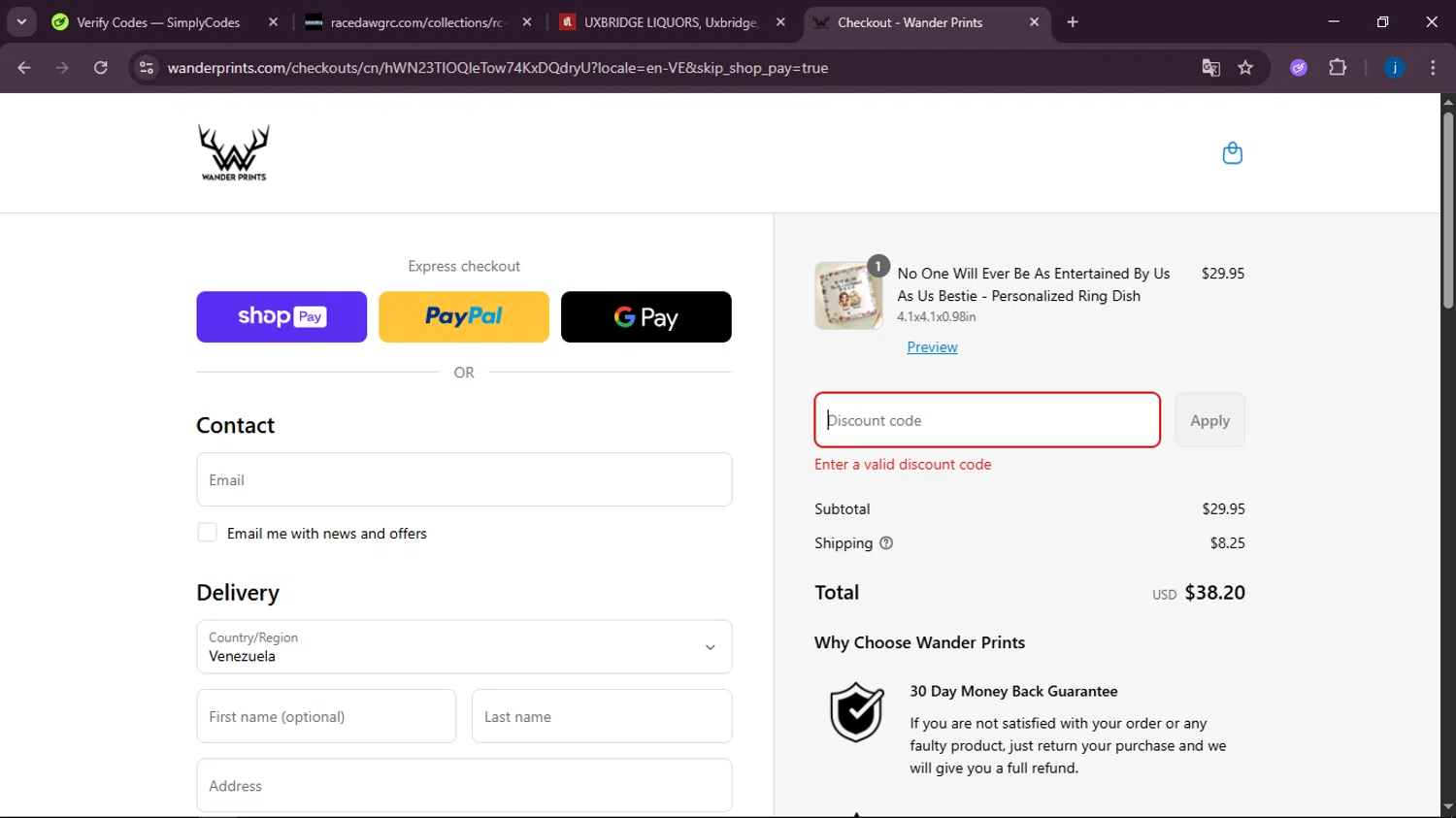The image size is (1456, 818).
Task: Click the Preview link under the product
Action: click(932, 347)
